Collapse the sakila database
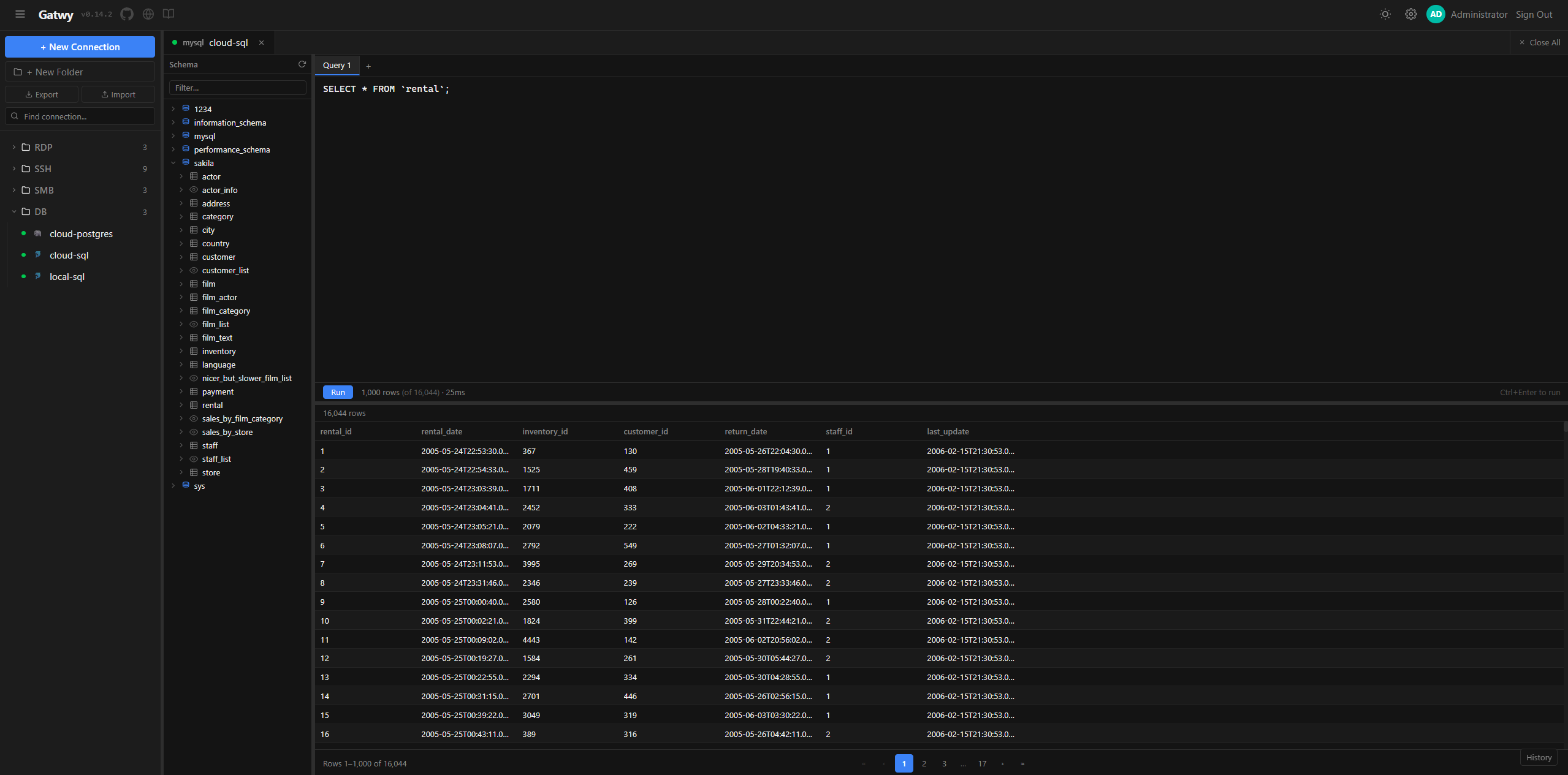 [173, 163]
